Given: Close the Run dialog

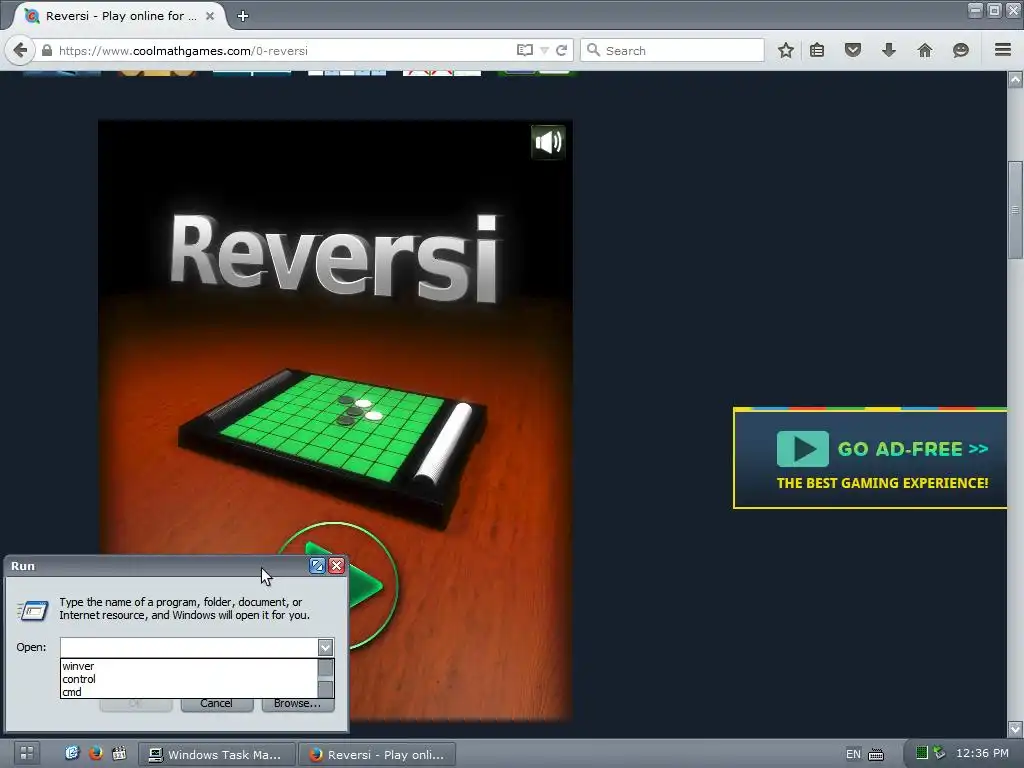Looking at the screenshot, I should click(x=336, y=566).
